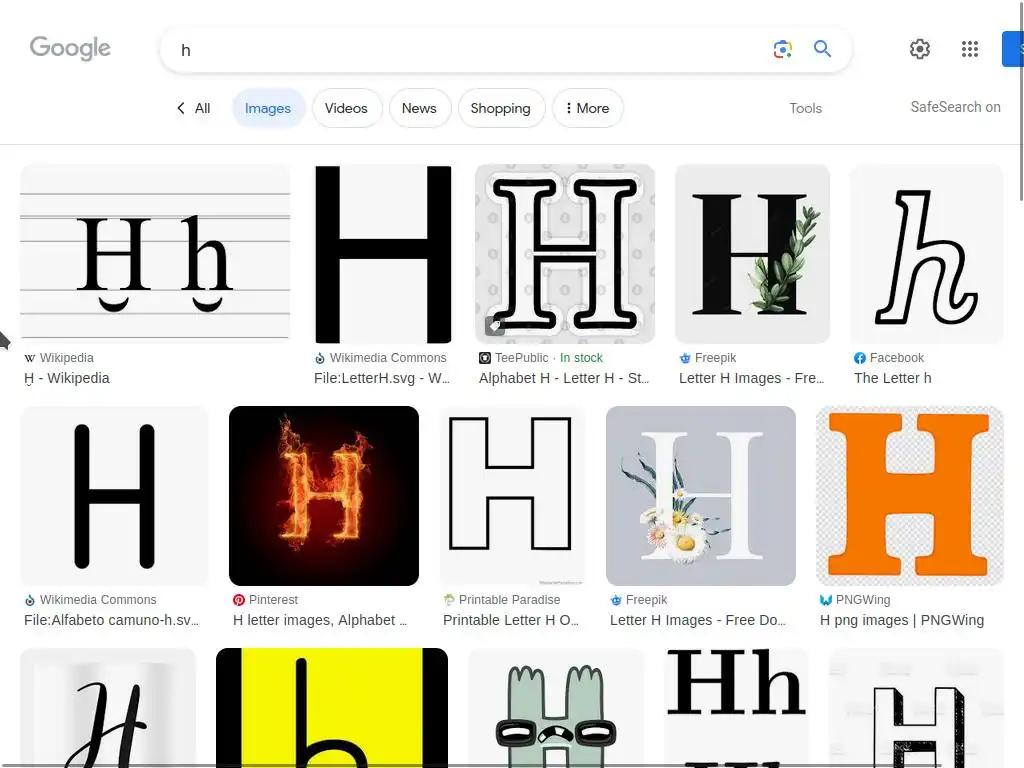The width and height of the screenshot is (1024, 768).
Task: Open the printable outline H thumbnail
Action: tap(513, 496)
